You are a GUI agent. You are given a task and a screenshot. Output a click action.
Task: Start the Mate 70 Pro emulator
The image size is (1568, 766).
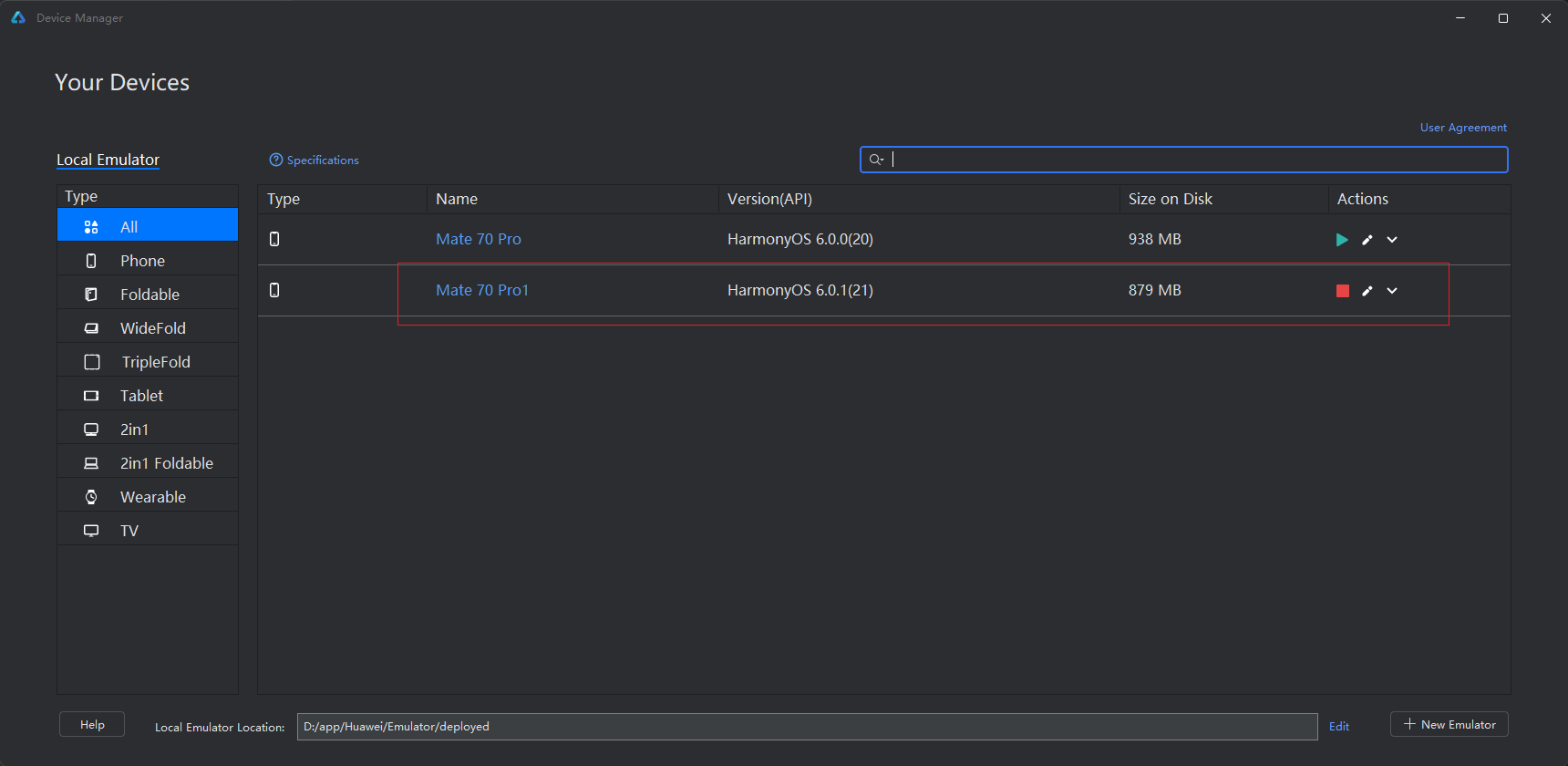click(1341, 240)
